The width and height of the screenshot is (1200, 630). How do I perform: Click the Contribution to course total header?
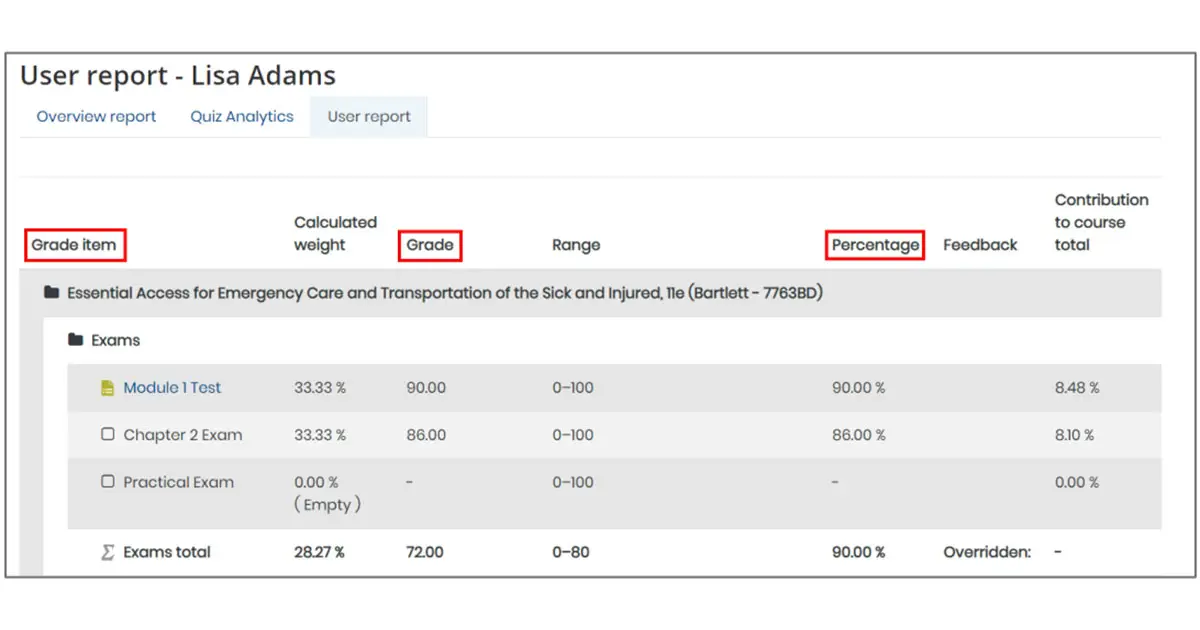pyautogui.click(x=1101, y=222)
